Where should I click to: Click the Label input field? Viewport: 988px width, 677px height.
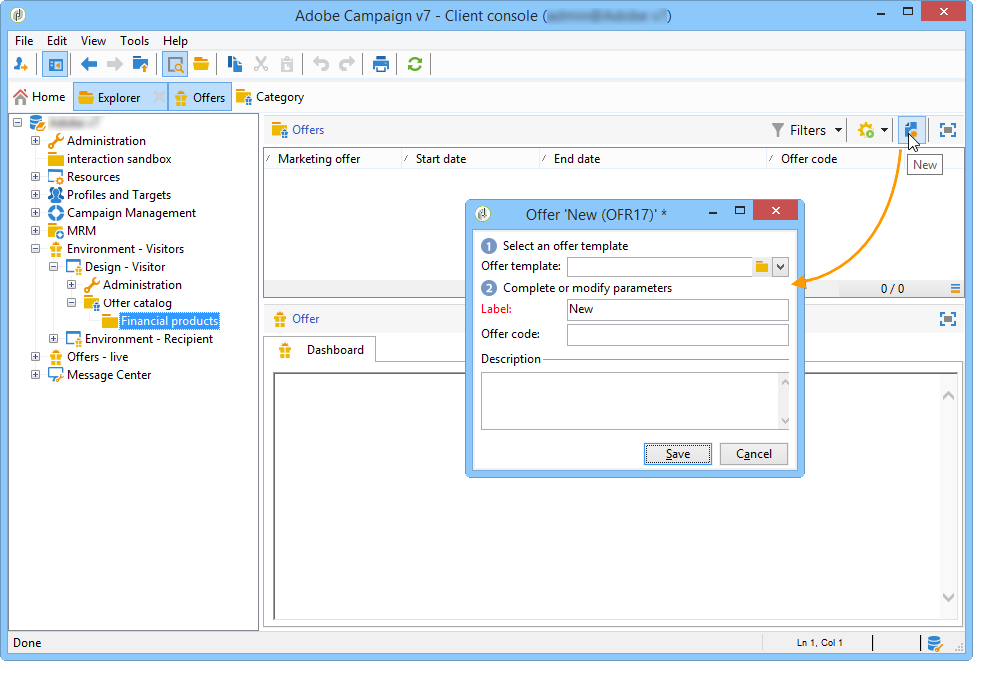point(677,310)
